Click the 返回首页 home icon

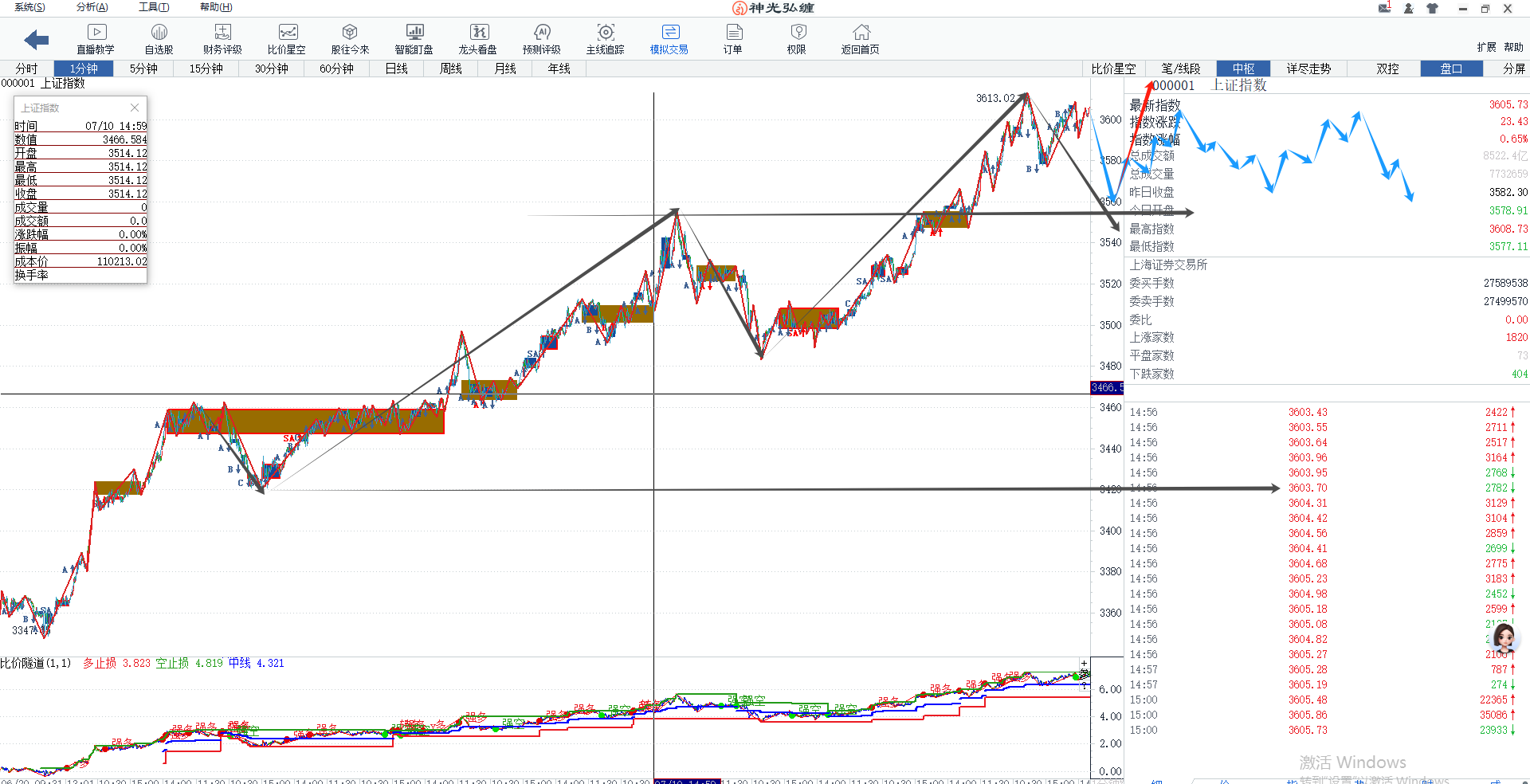click(x=861, y=38)
